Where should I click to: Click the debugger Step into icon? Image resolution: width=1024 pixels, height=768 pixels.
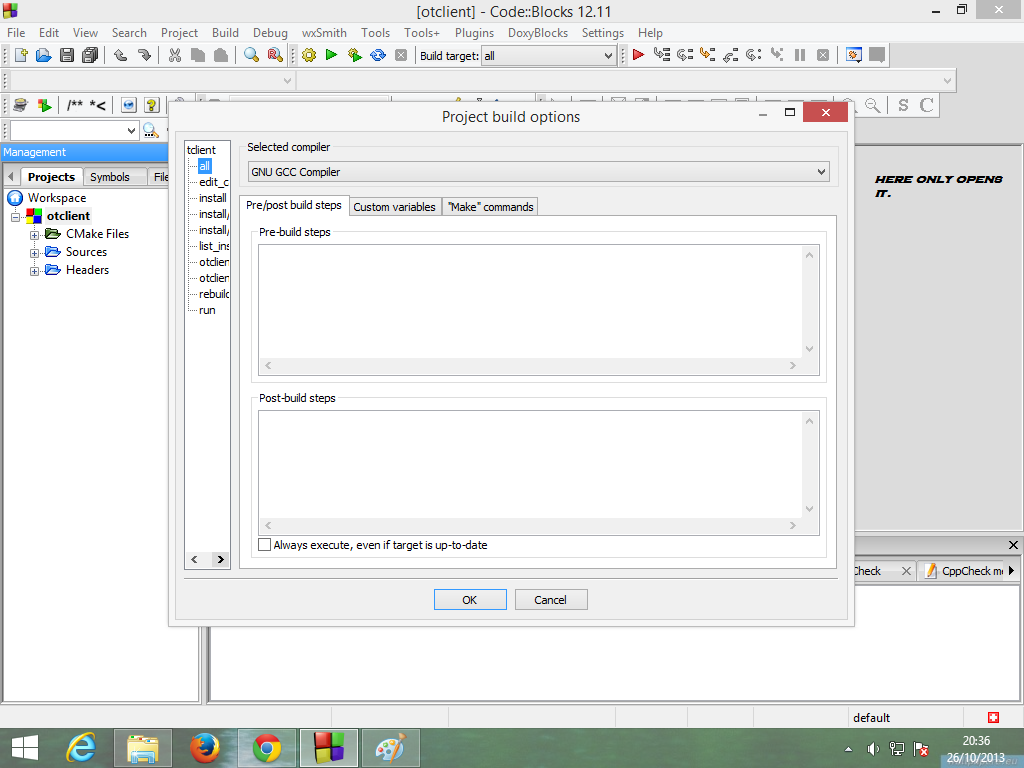(x=707, y=56)
